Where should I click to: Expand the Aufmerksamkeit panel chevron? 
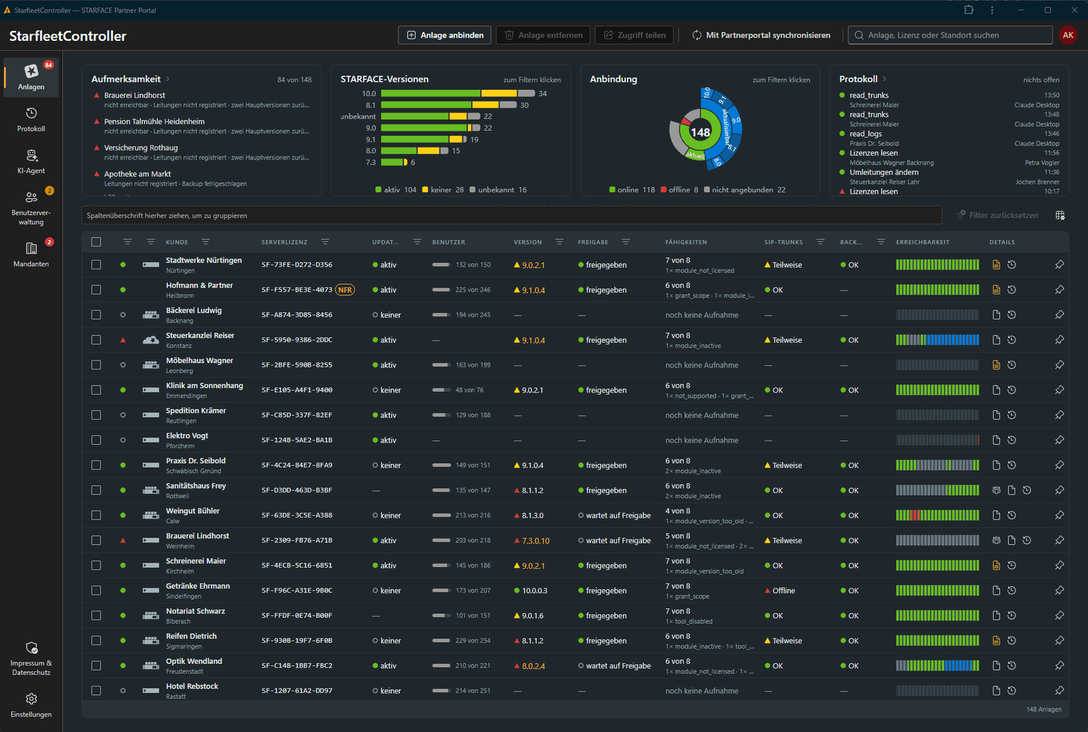168,79
